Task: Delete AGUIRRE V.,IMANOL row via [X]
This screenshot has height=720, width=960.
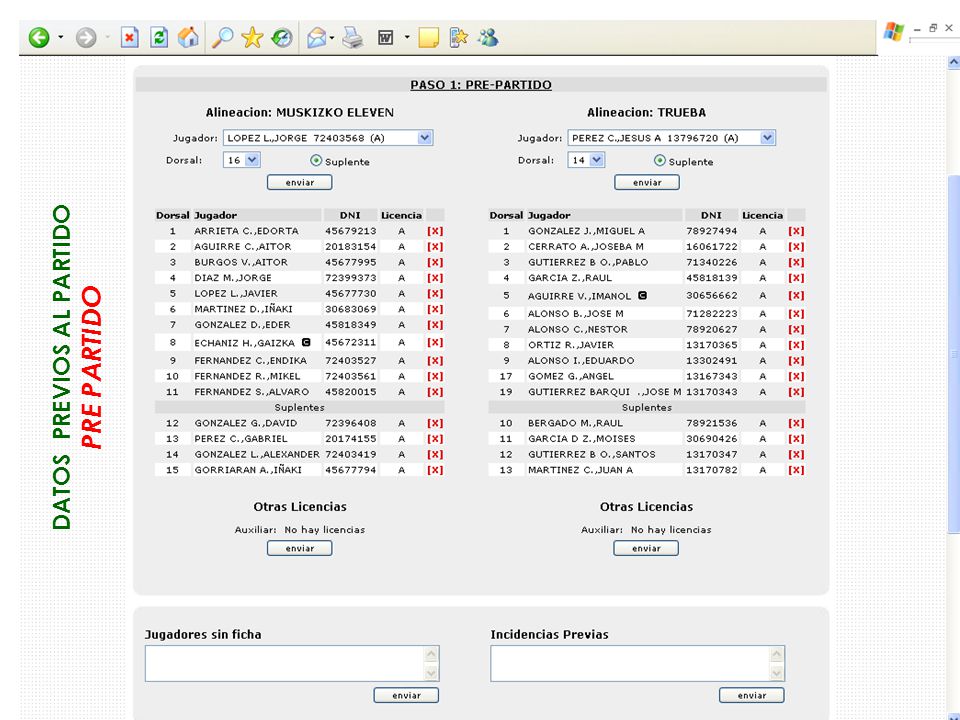Action: 796,295
